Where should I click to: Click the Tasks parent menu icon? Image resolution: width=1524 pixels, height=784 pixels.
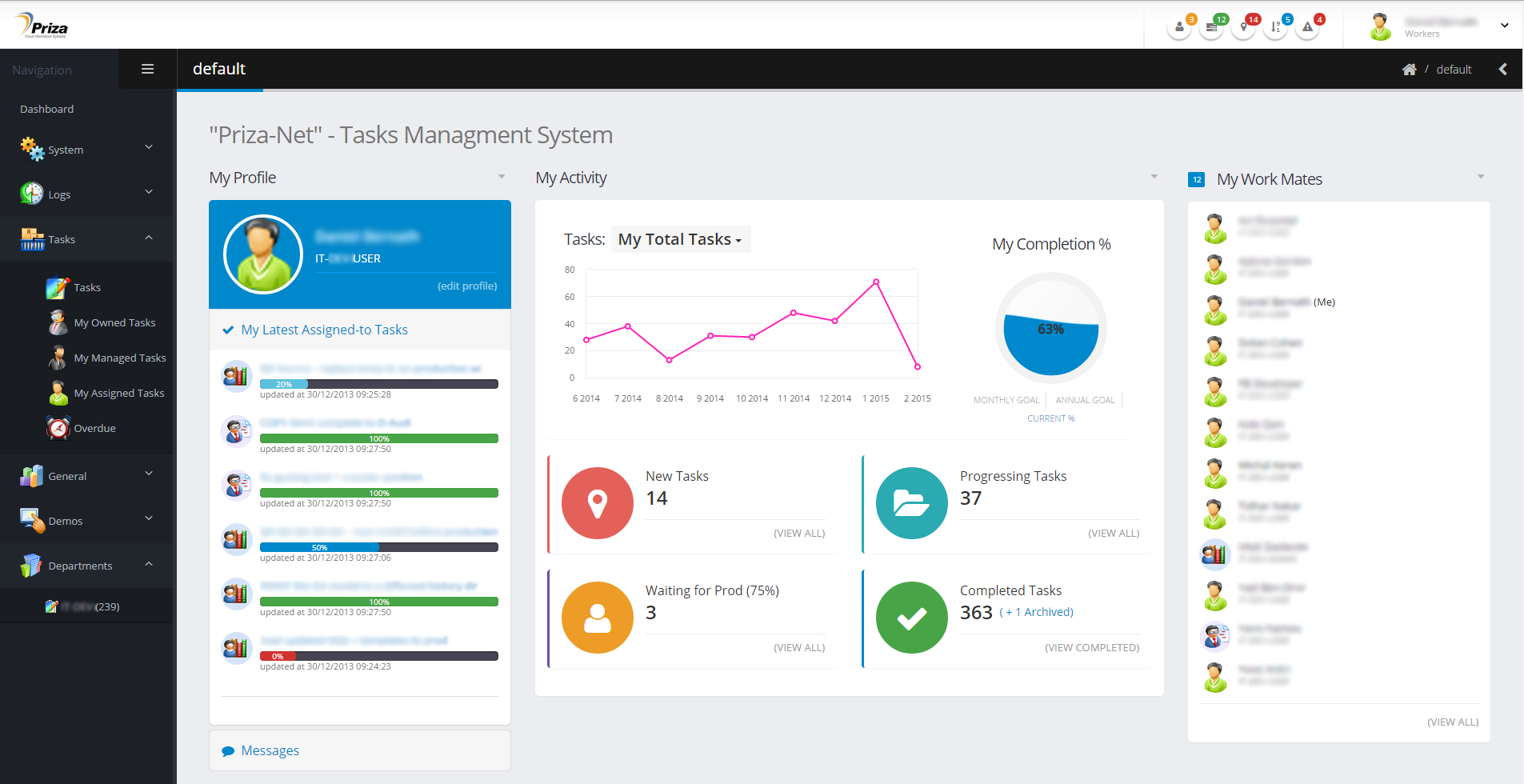click(x=32, y=238)
